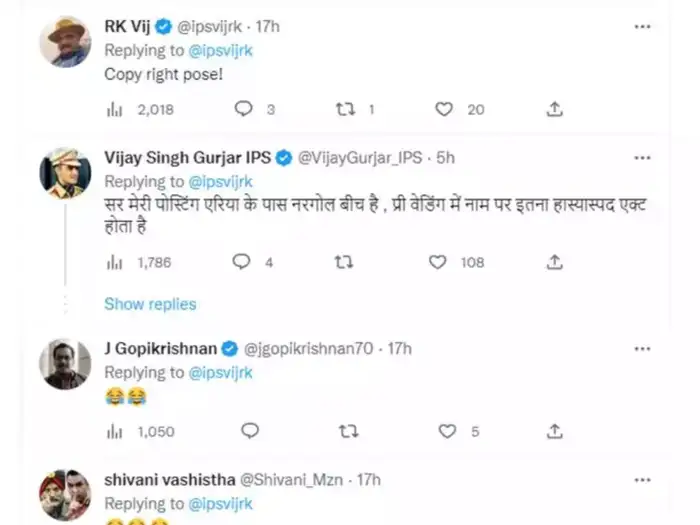The image size is (700, 525).
Task: Open more options on Vijay Singh Gurjar's tweet
Action: coord(643,158)
